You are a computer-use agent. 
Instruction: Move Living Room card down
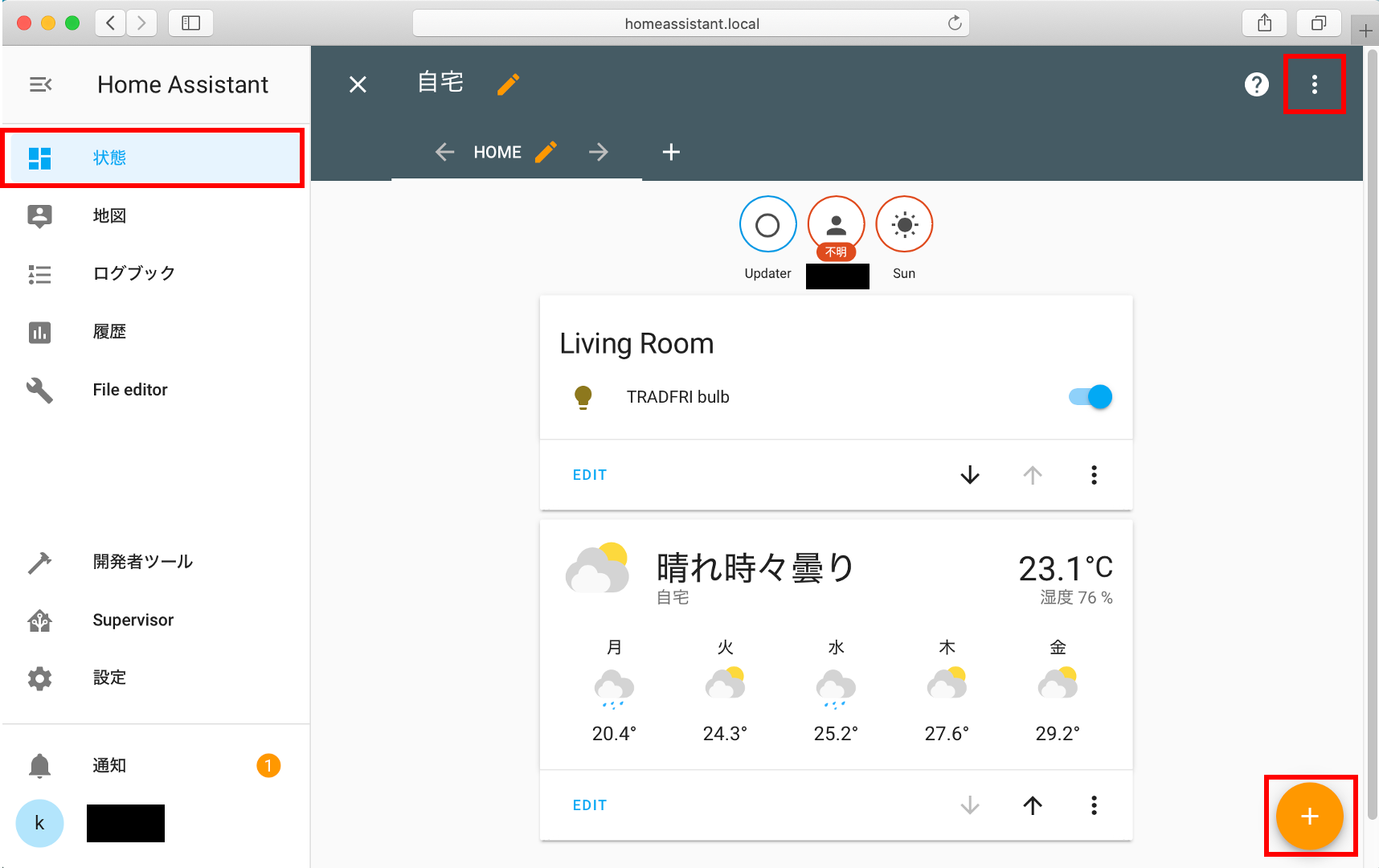tap(970, 475)
